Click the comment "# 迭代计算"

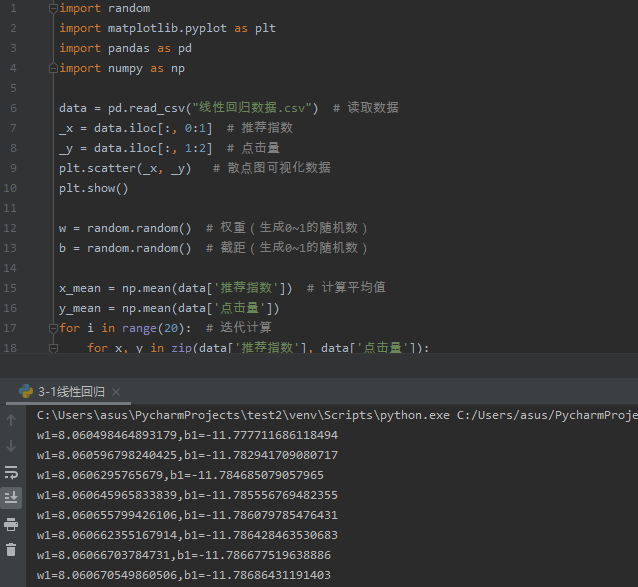[x=239, y=328]
